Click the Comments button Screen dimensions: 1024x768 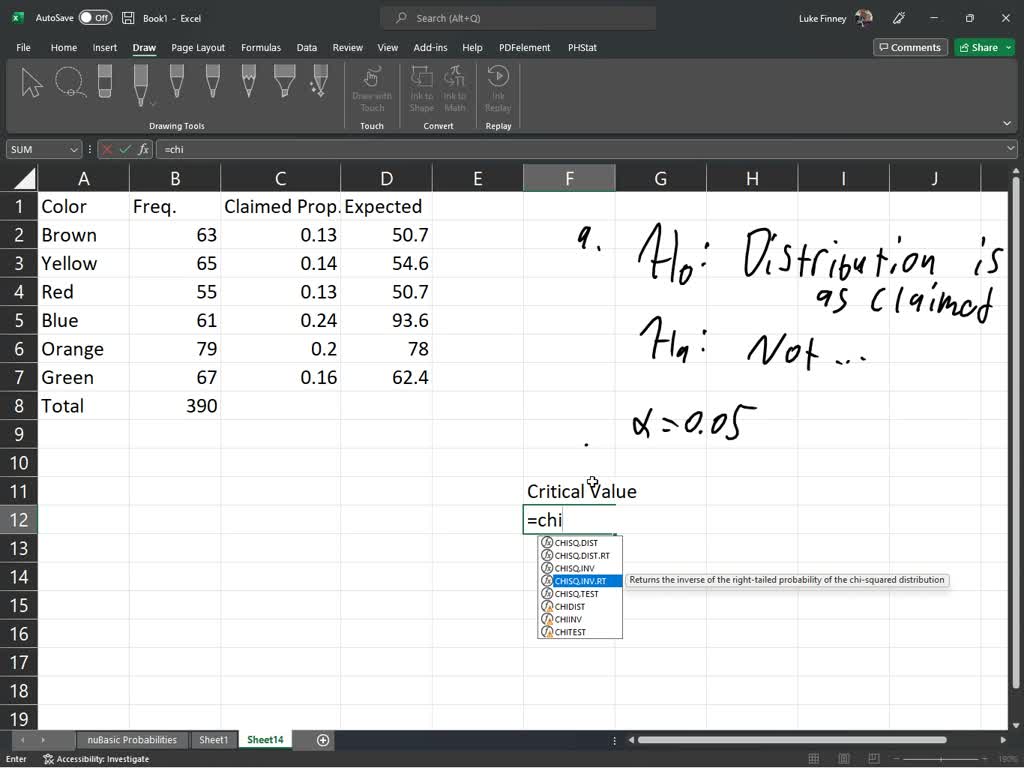tap(910, 48)
